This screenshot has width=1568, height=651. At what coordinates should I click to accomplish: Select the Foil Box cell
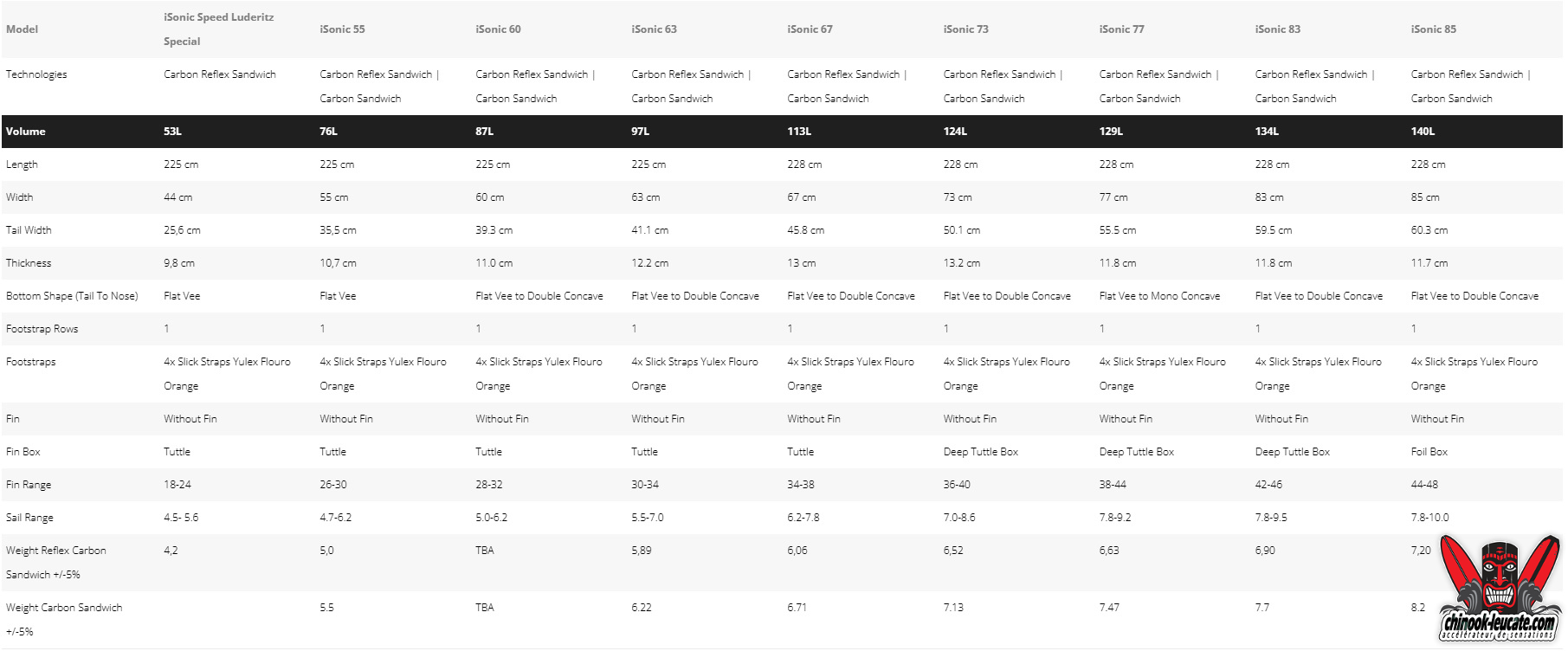[1429, 452]
